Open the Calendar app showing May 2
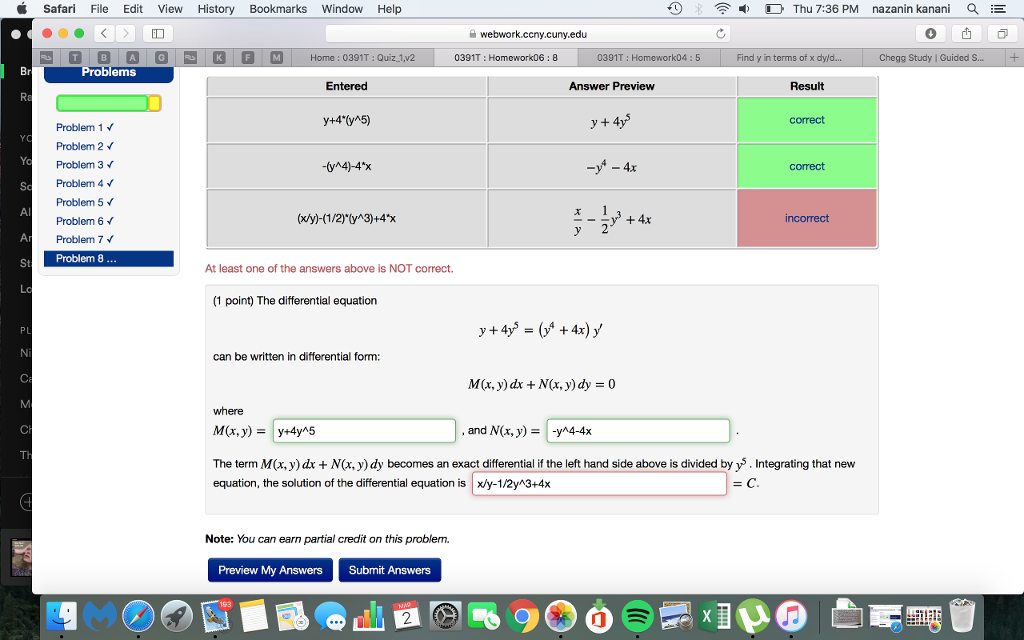 click(404, 618)
